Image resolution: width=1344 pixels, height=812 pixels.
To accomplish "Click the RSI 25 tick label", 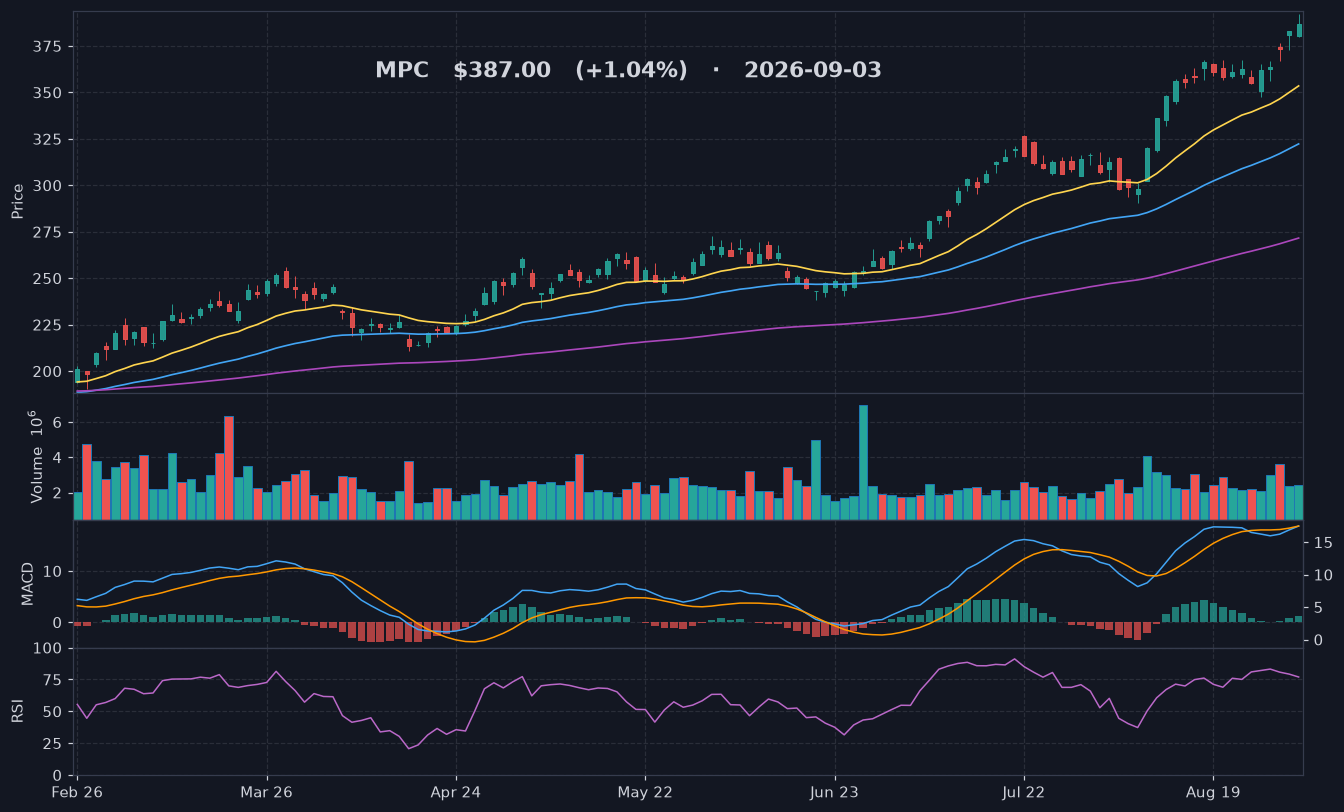I will click(x=53, y=744).
